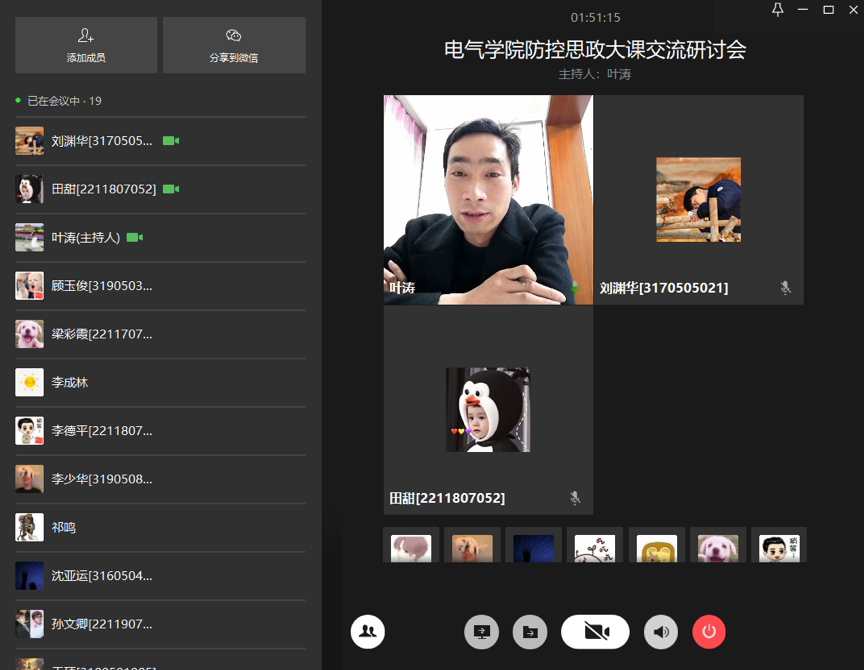This screenshot has height=670, width=864.
Task: Click the host label 主持人: 叶涛
Action: [595, 74]
